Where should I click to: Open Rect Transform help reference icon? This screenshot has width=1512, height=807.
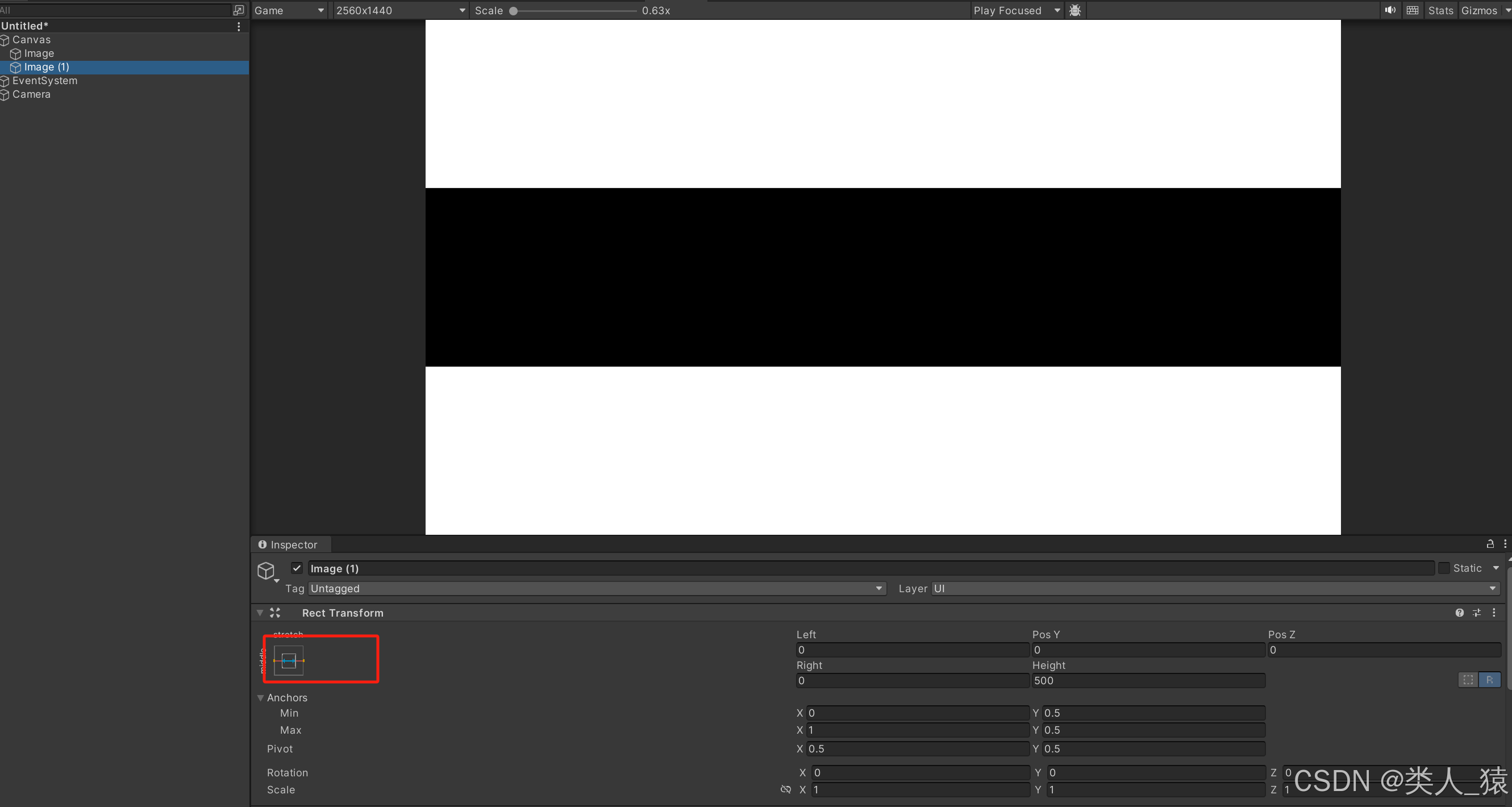point(1459,613)
